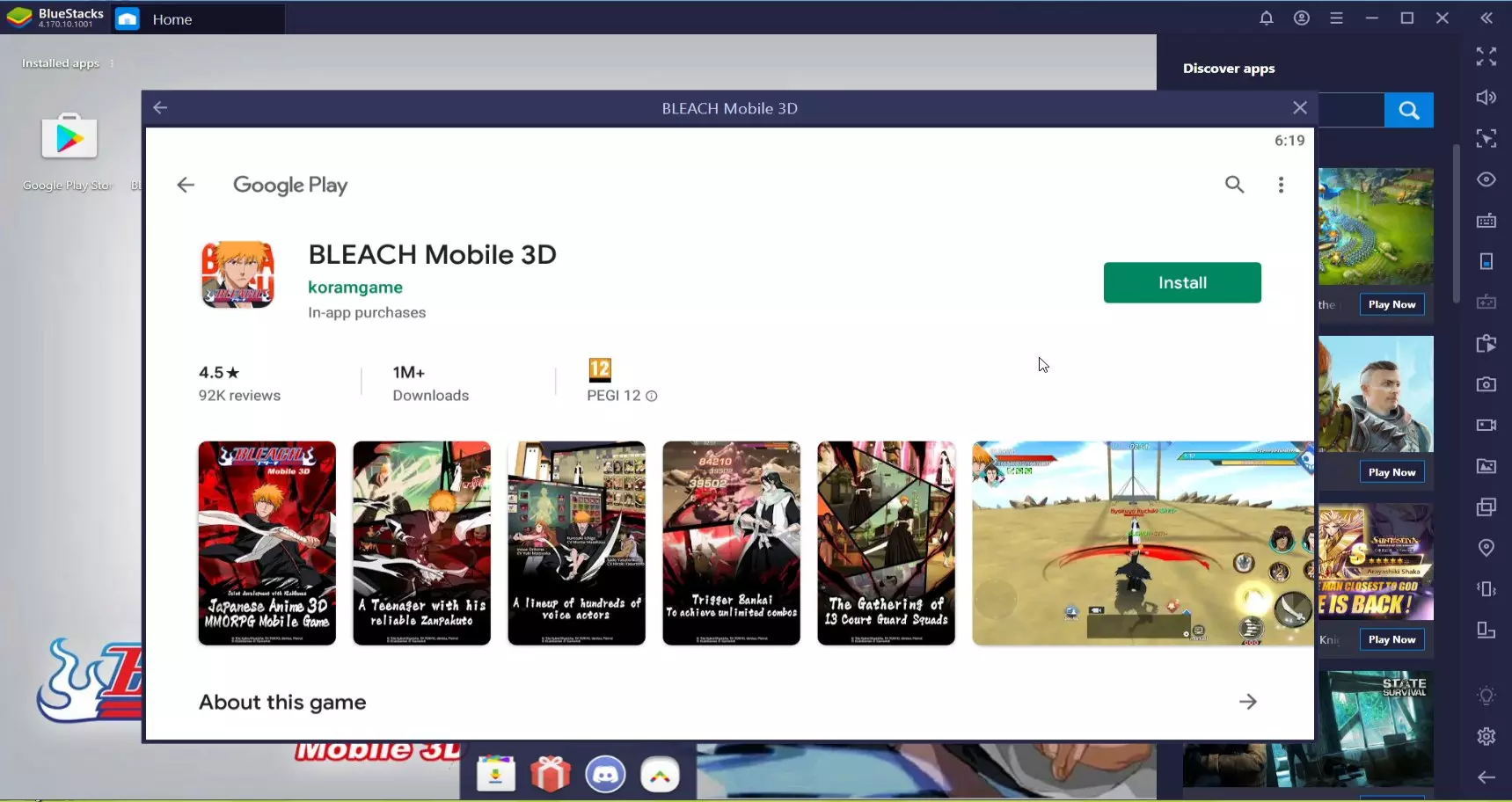Open BlueStacks settings gear

pyautogui.click(x=1486, y=736)
